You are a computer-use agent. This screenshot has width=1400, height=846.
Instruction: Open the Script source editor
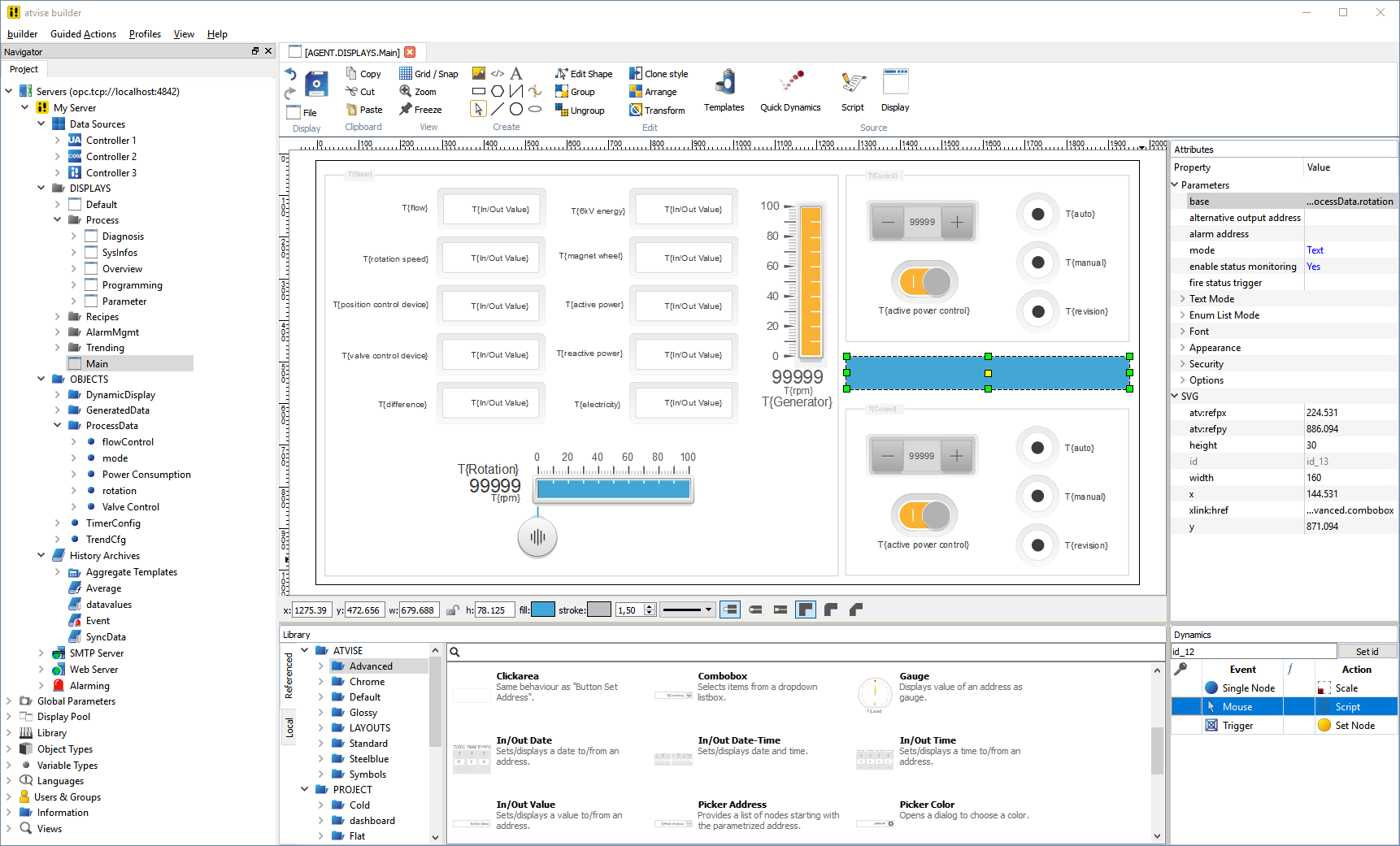(852, 90)
